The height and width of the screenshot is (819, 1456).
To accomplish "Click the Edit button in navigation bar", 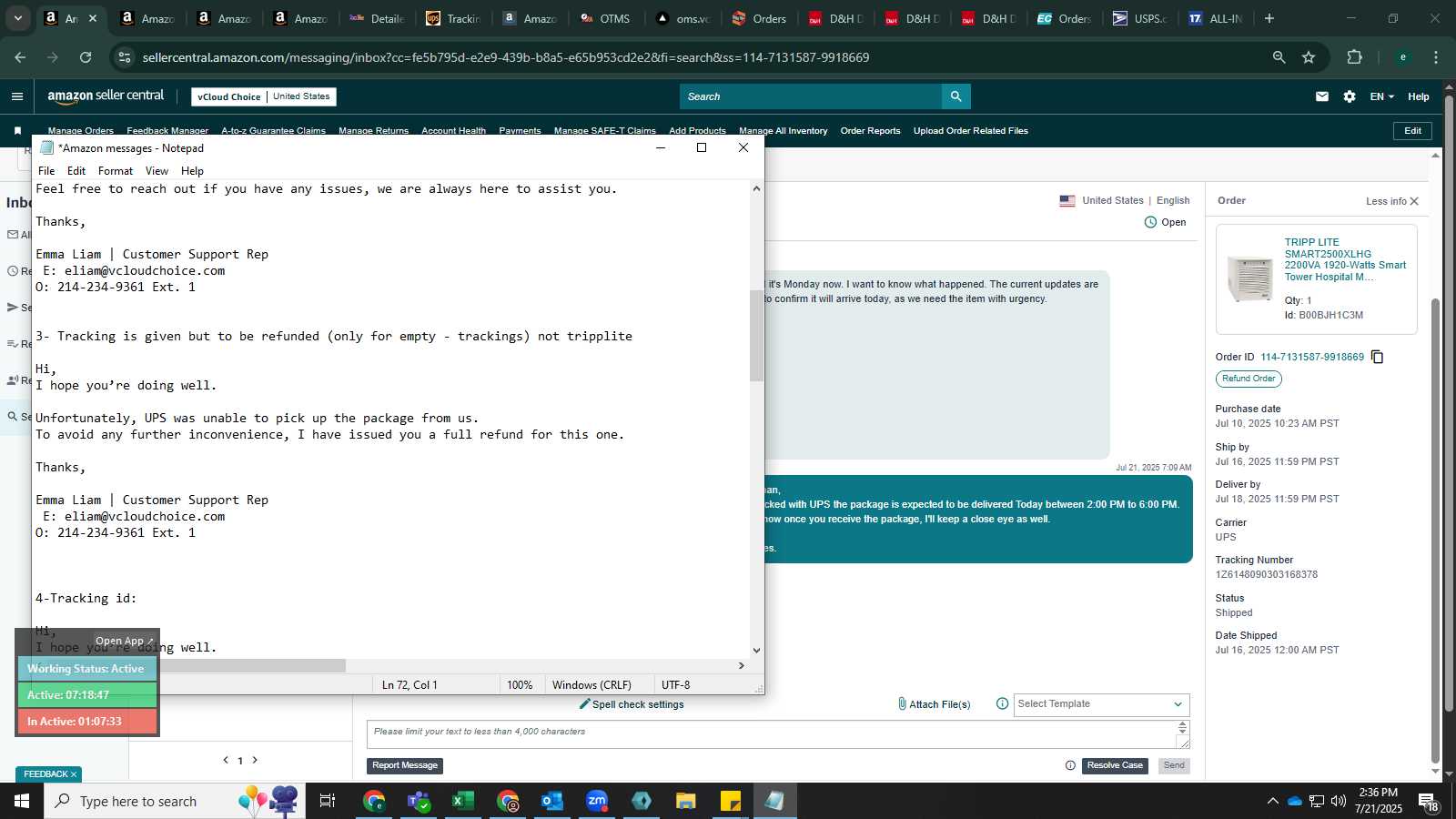I will click(1412, 131).
